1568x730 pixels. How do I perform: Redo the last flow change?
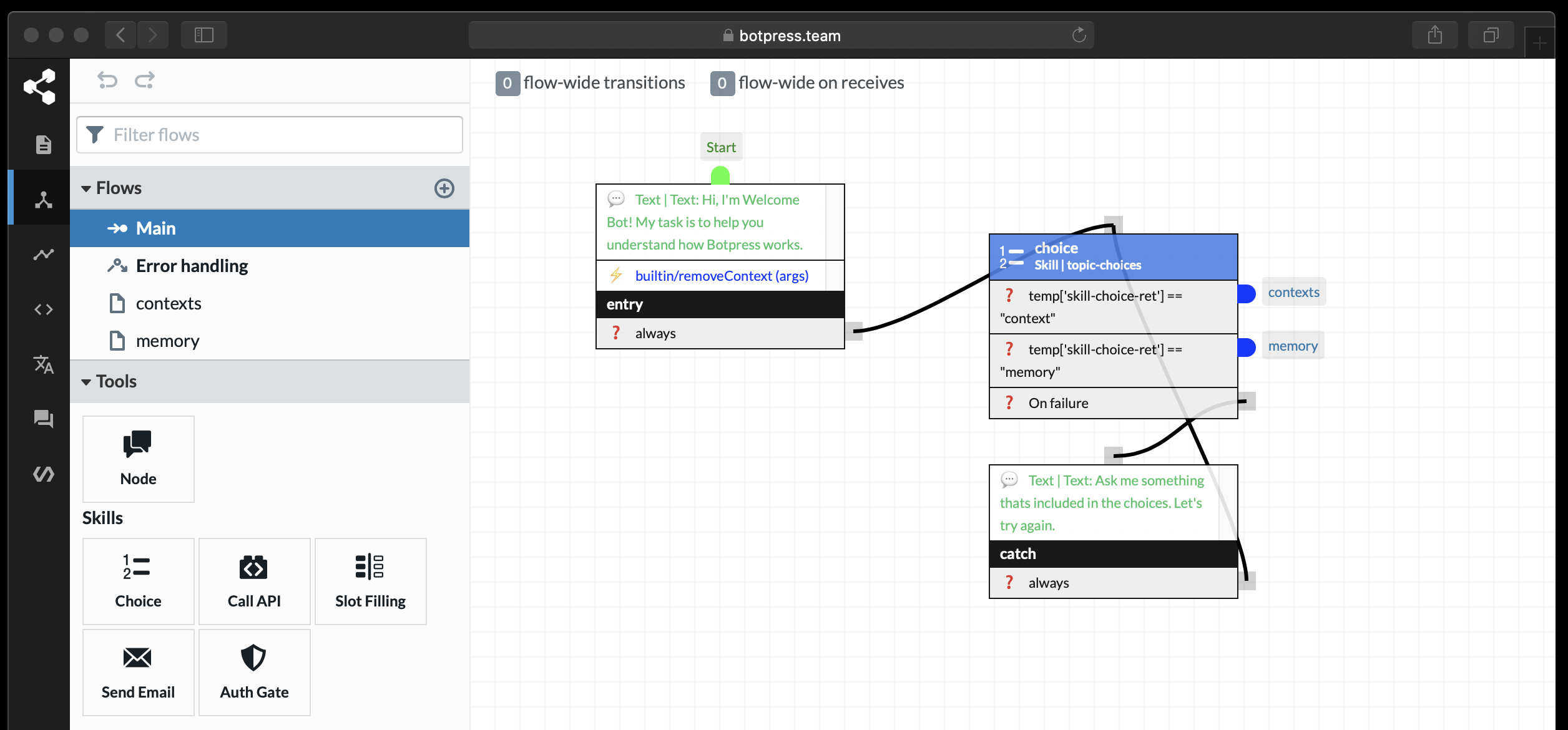[x=145, y=80]
